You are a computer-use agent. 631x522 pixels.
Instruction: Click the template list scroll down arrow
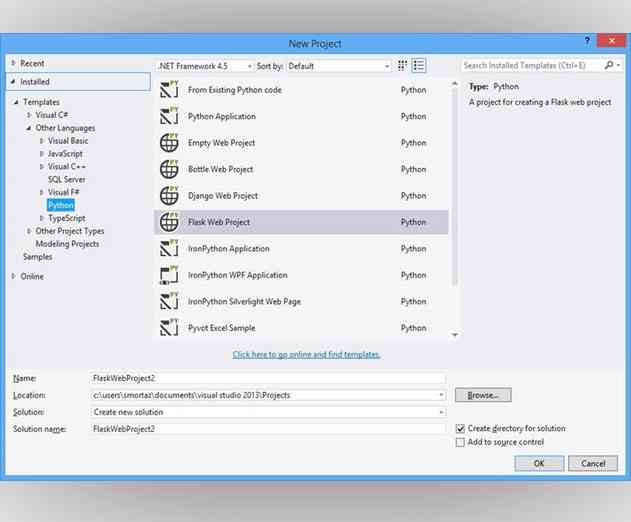click(455, 334)
